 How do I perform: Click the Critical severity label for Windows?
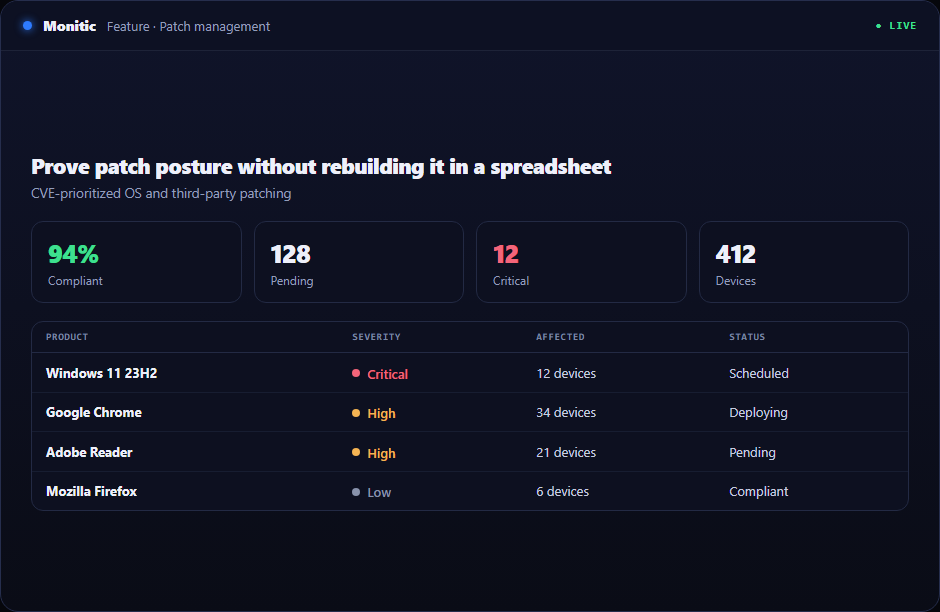pyautogui.click(x=387, y=374)
